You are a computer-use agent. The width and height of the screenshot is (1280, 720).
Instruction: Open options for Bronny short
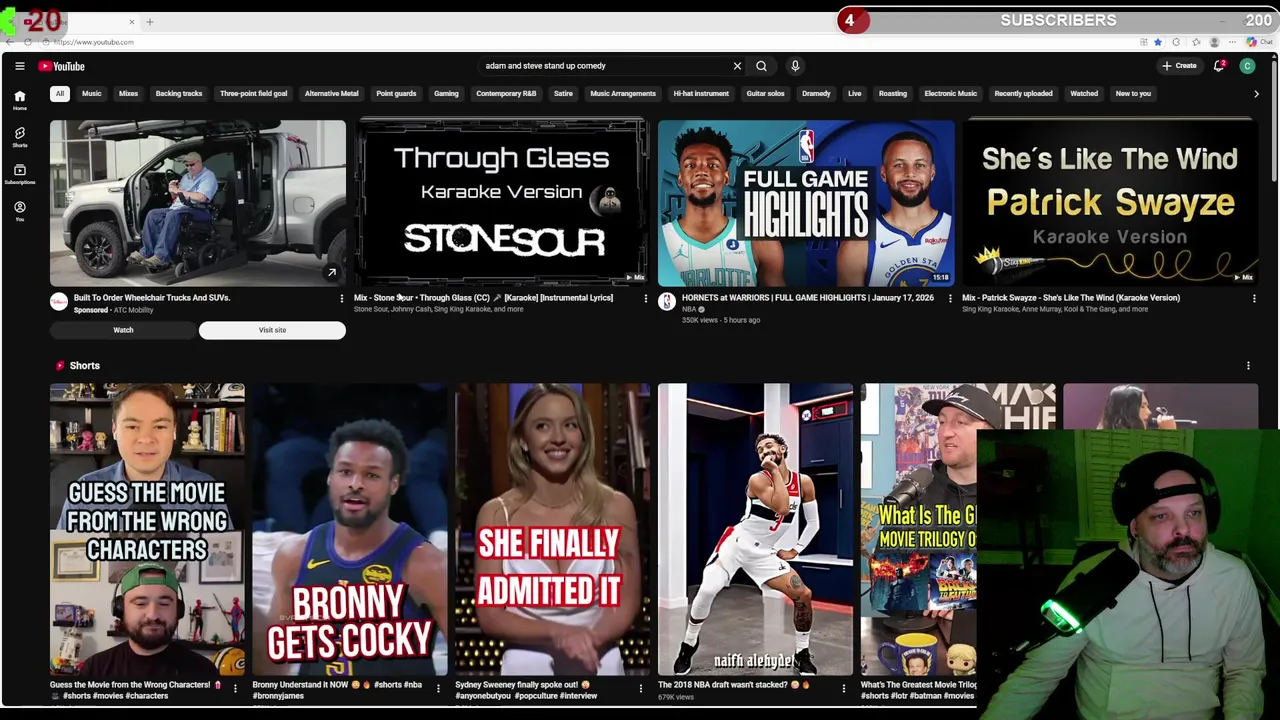[x=438, y=688]
